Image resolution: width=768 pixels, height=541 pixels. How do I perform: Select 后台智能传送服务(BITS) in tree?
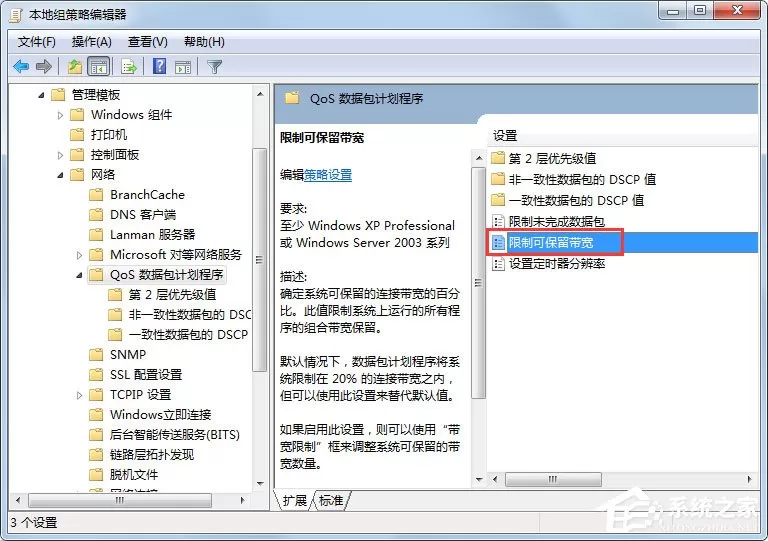[175, 435]
